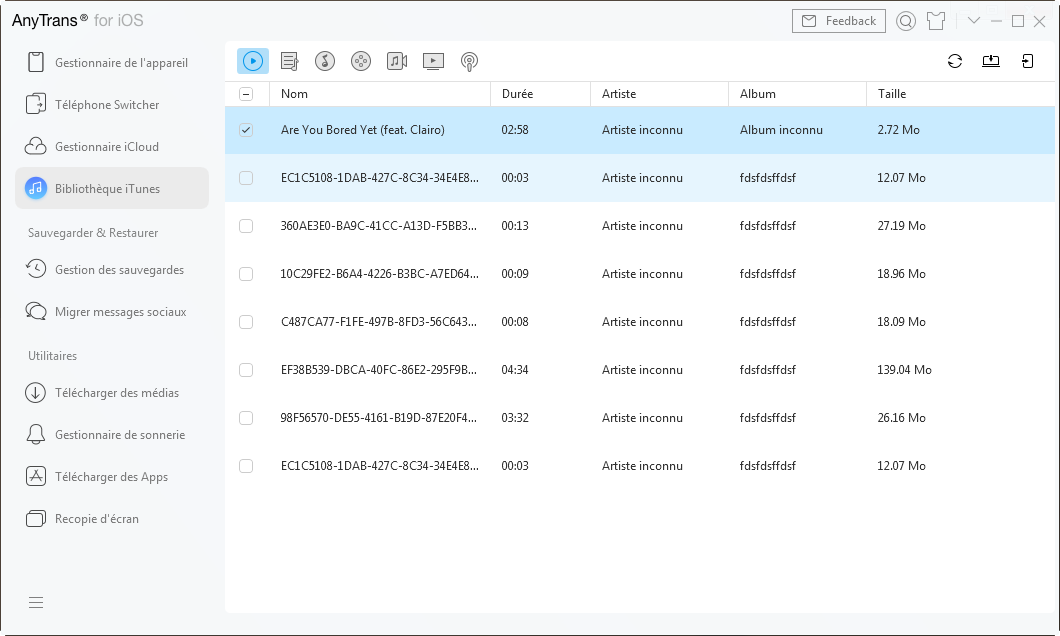Uncheck the Are You Bored Yet checkbox
Viewport: 1060px width, 636px height.
[x=246, y=130]
